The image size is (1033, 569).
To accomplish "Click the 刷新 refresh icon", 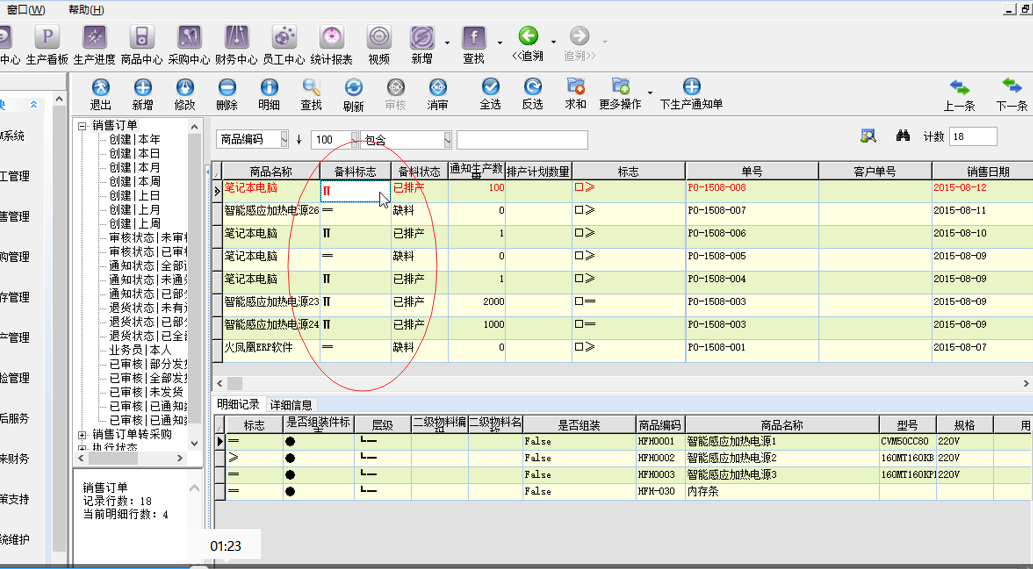I will [x=353, y=88].
